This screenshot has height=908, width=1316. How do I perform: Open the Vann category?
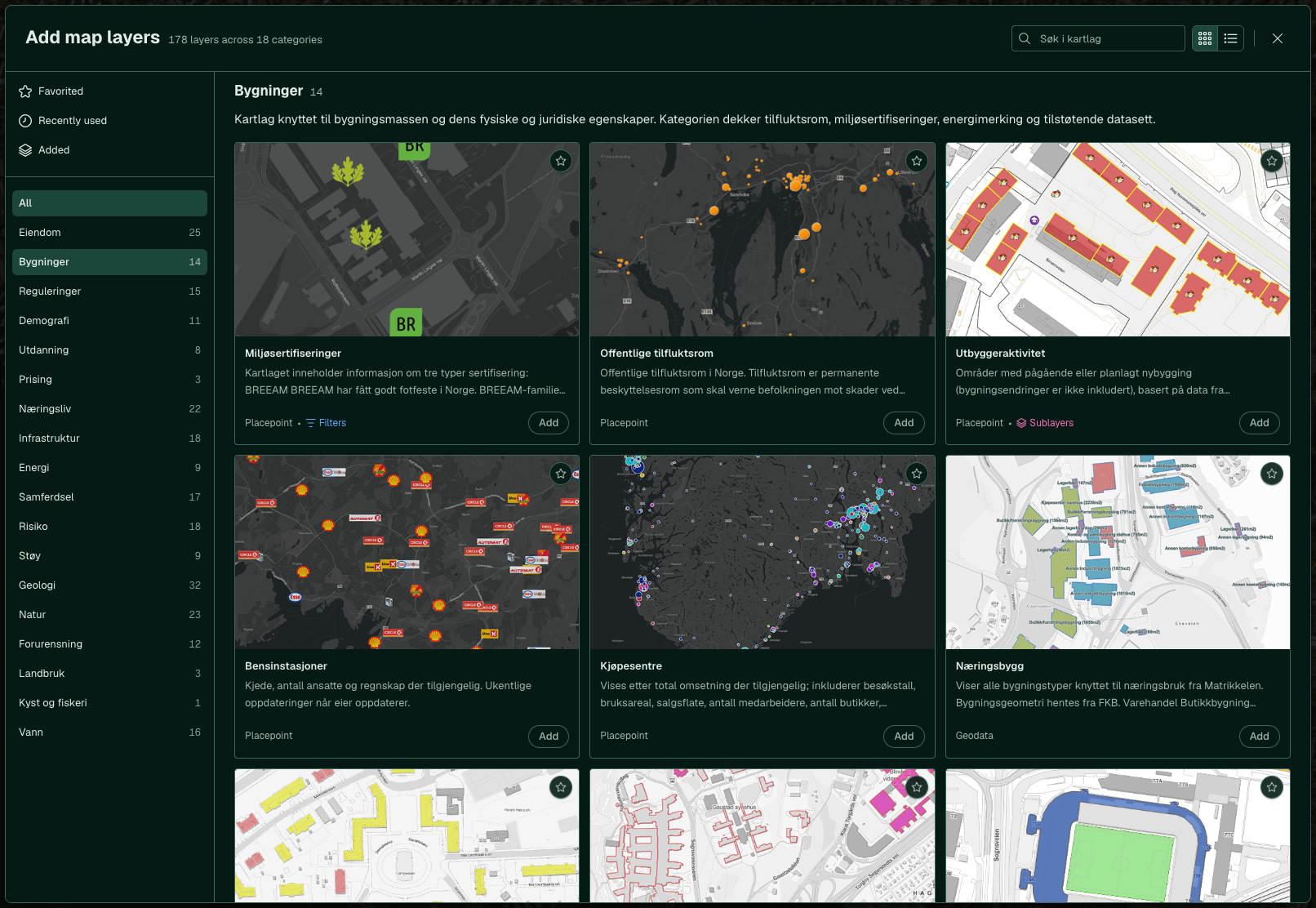[109, 732]
